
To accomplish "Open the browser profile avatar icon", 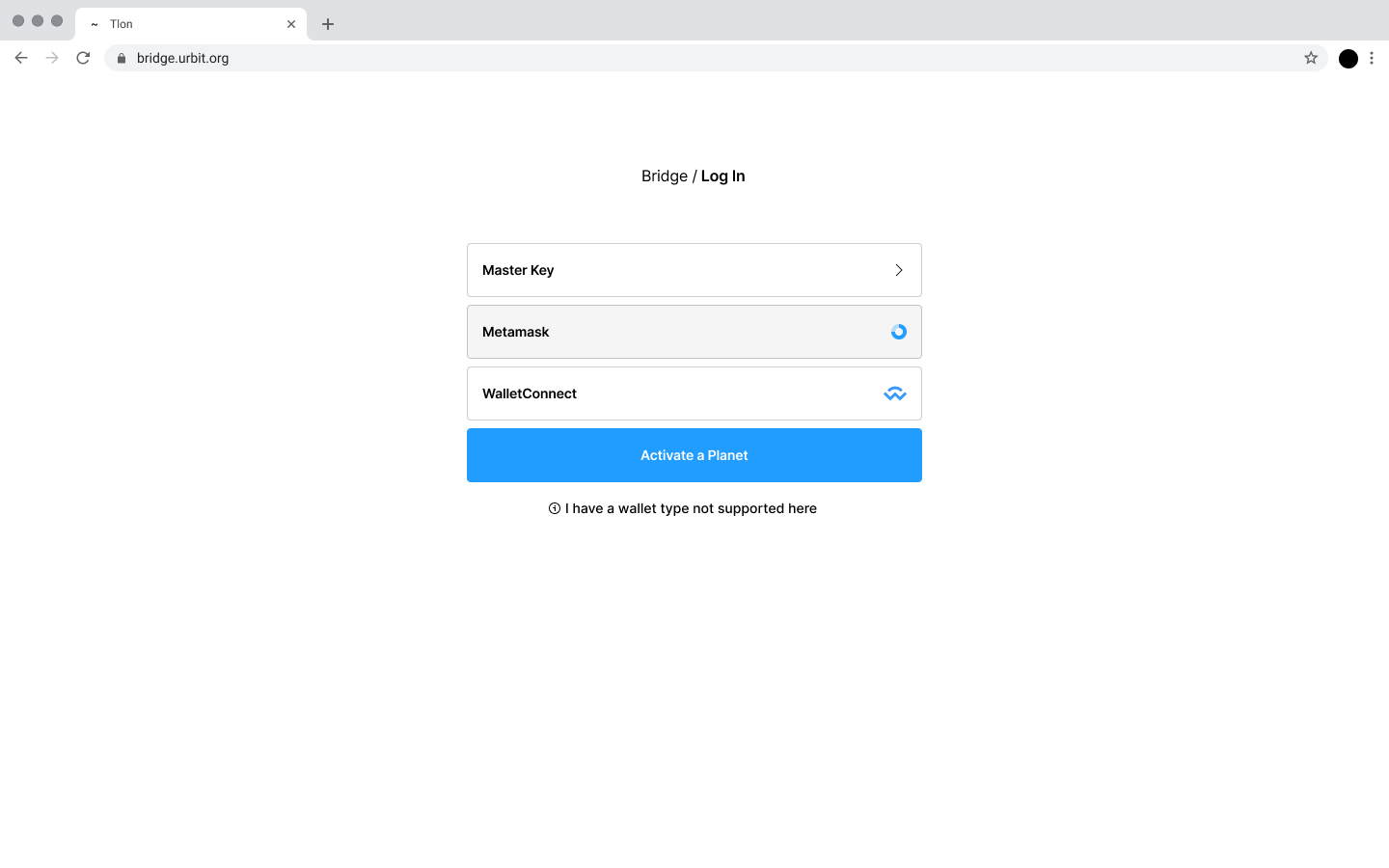I will [1348, 58].
